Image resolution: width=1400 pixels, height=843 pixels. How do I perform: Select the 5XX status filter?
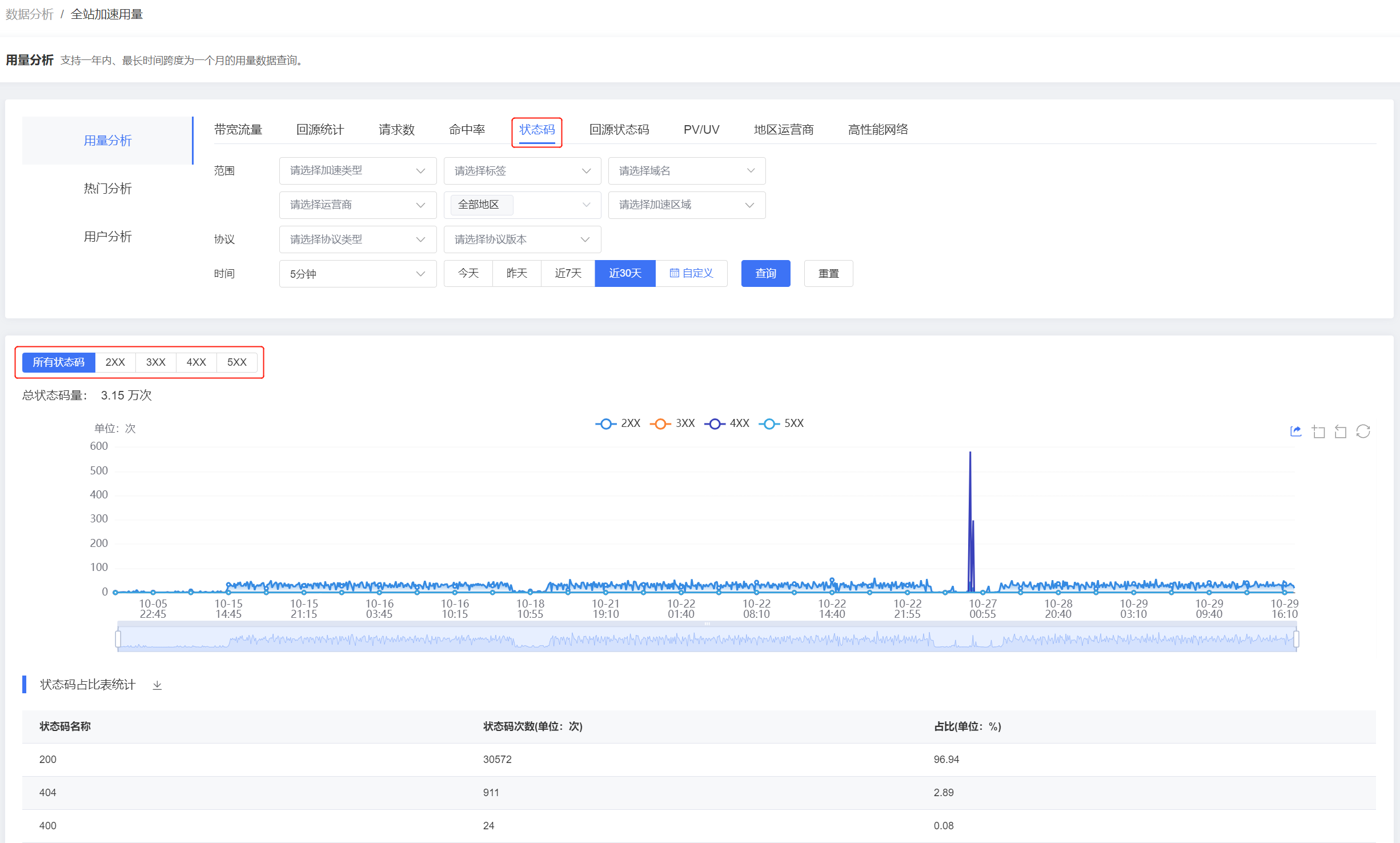click(x=237, y=362)
